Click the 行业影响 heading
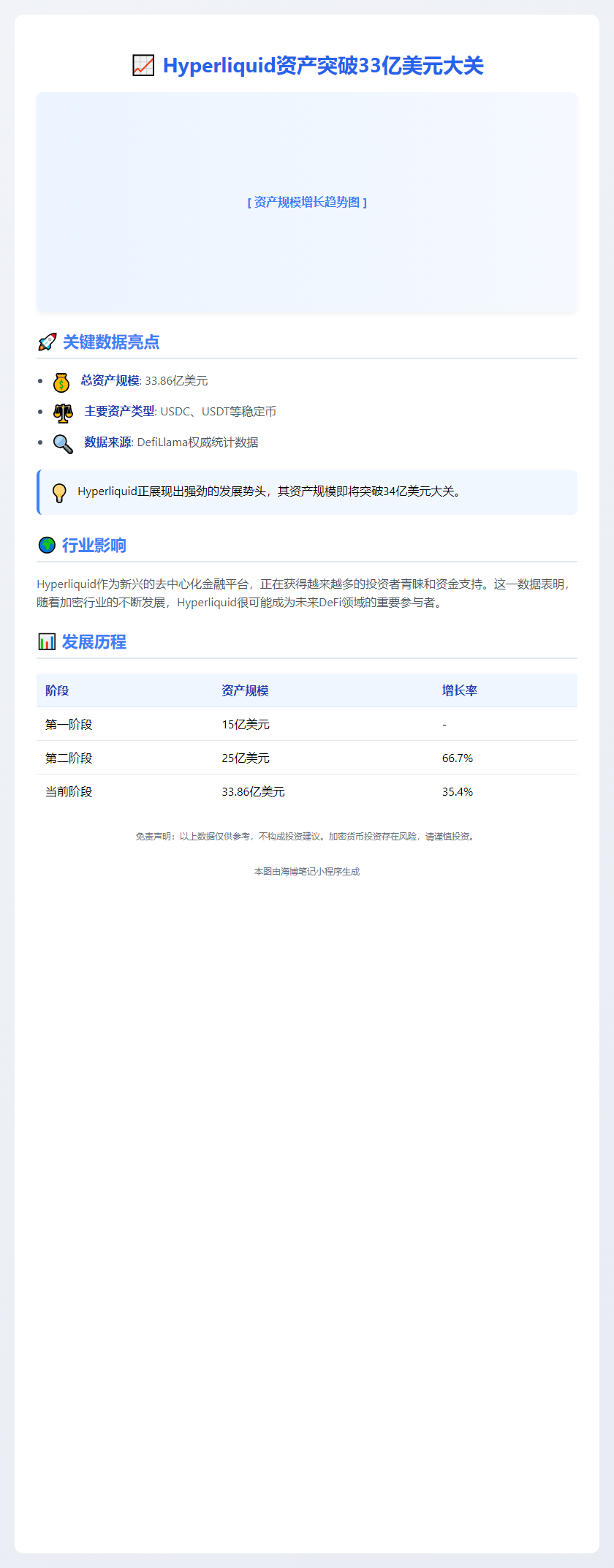The image size is (614, 1568). (x=94, y=546)
